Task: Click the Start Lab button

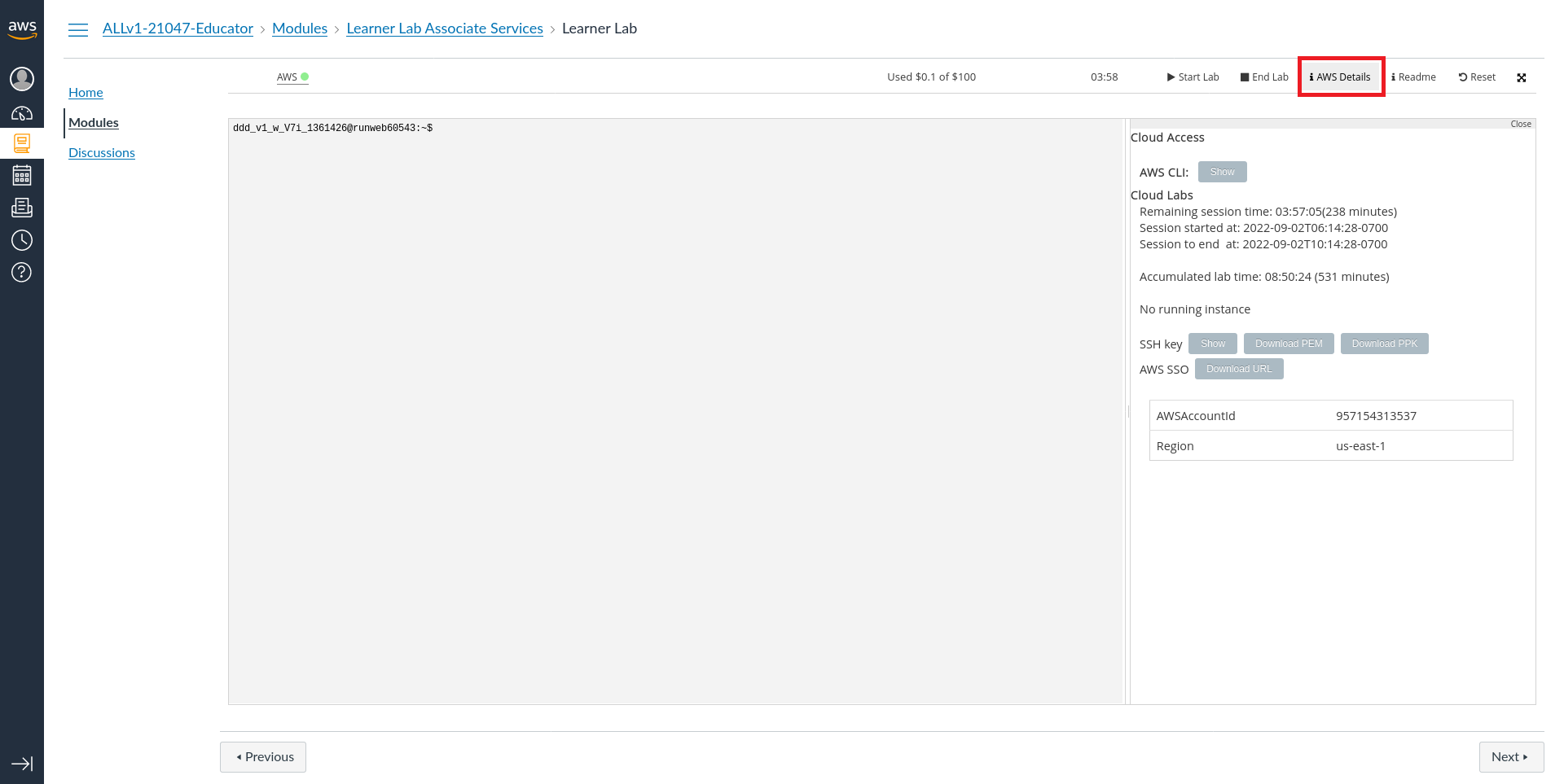Action: tap(1193, 77)
